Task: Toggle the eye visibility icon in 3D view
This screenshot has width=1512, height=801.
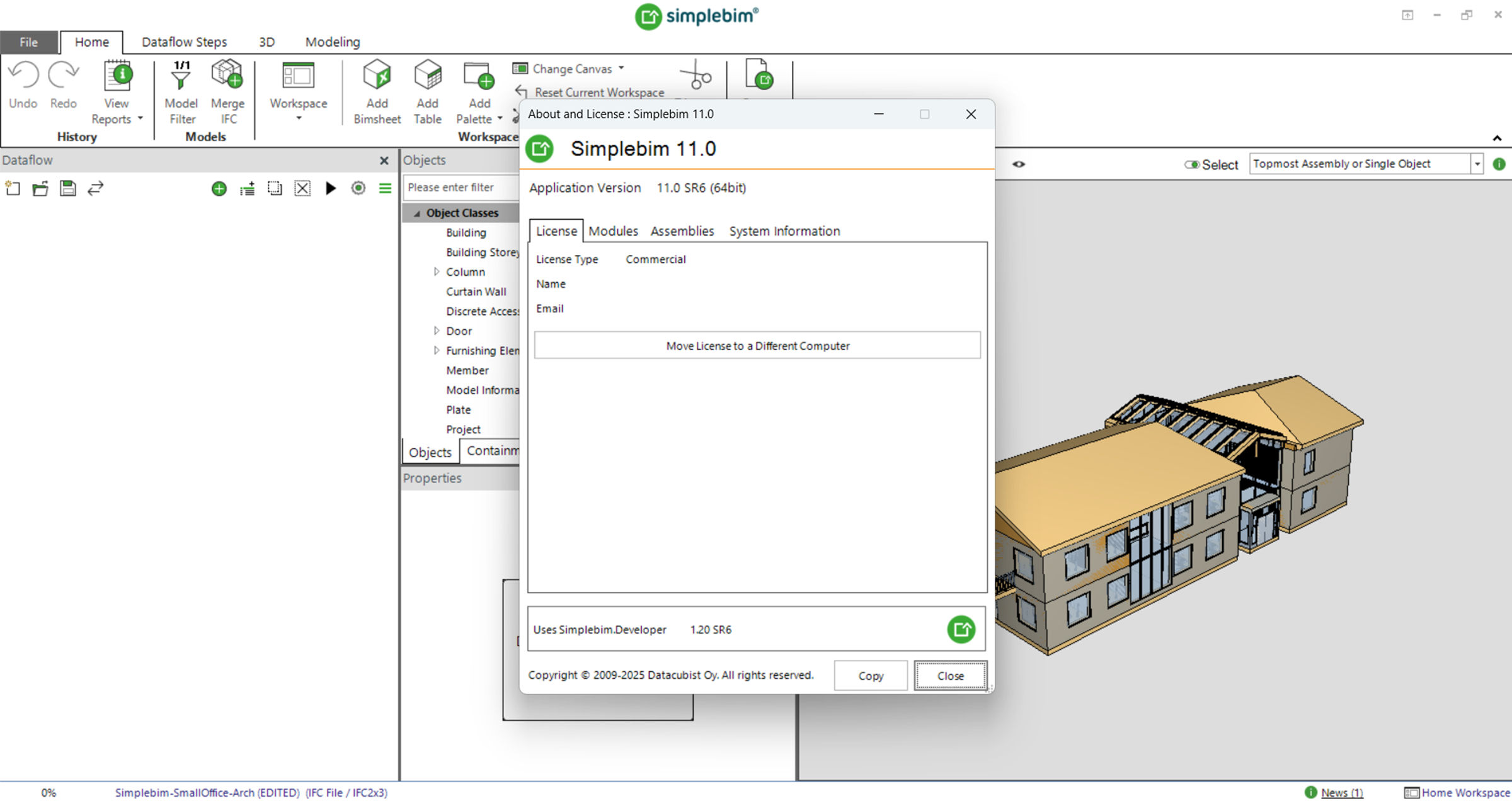Action: (1019, 164)
